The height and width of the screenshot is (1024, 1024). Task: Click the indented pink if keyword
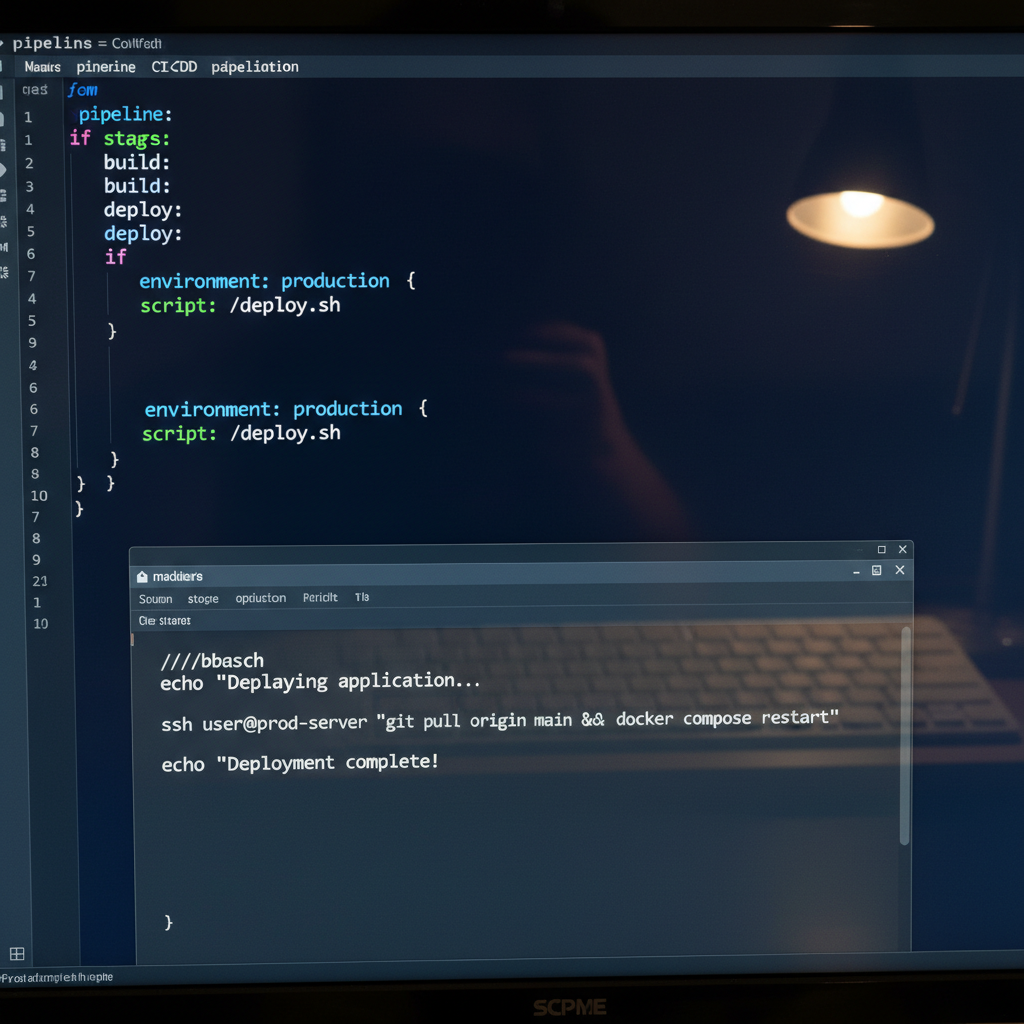[116, 257]
